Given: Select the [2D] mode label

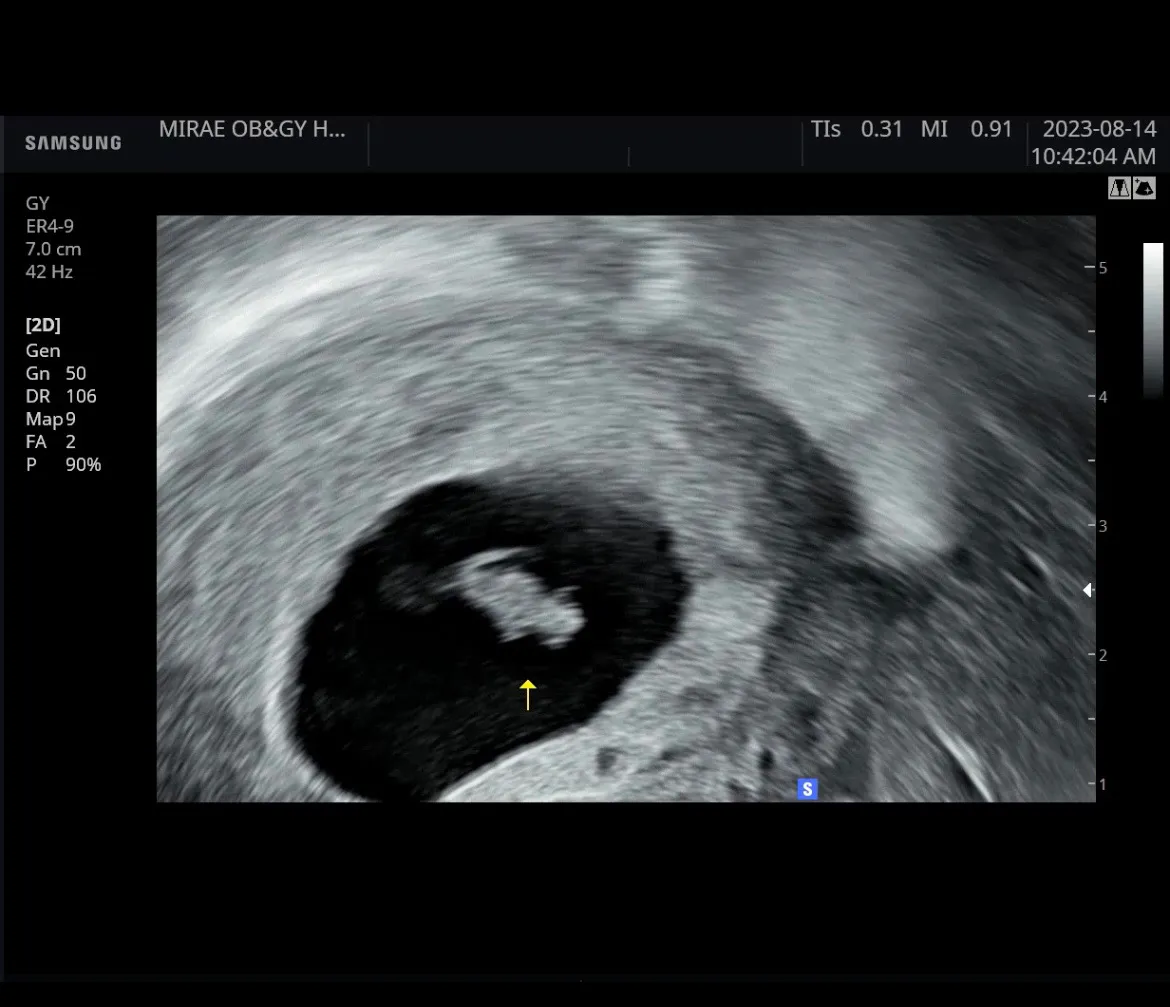Looking at the screenshot, I should (43, 325).
